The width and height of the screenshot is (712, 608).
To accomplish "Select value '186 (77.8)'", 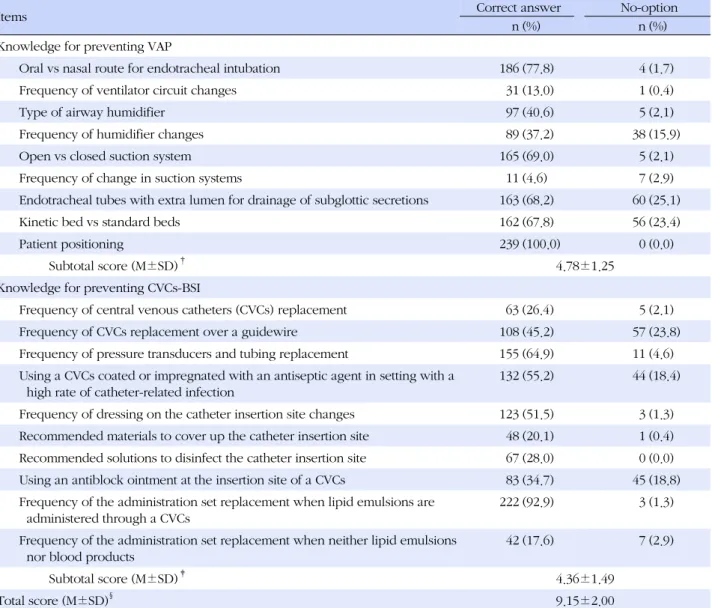I will tap(526, 69).
